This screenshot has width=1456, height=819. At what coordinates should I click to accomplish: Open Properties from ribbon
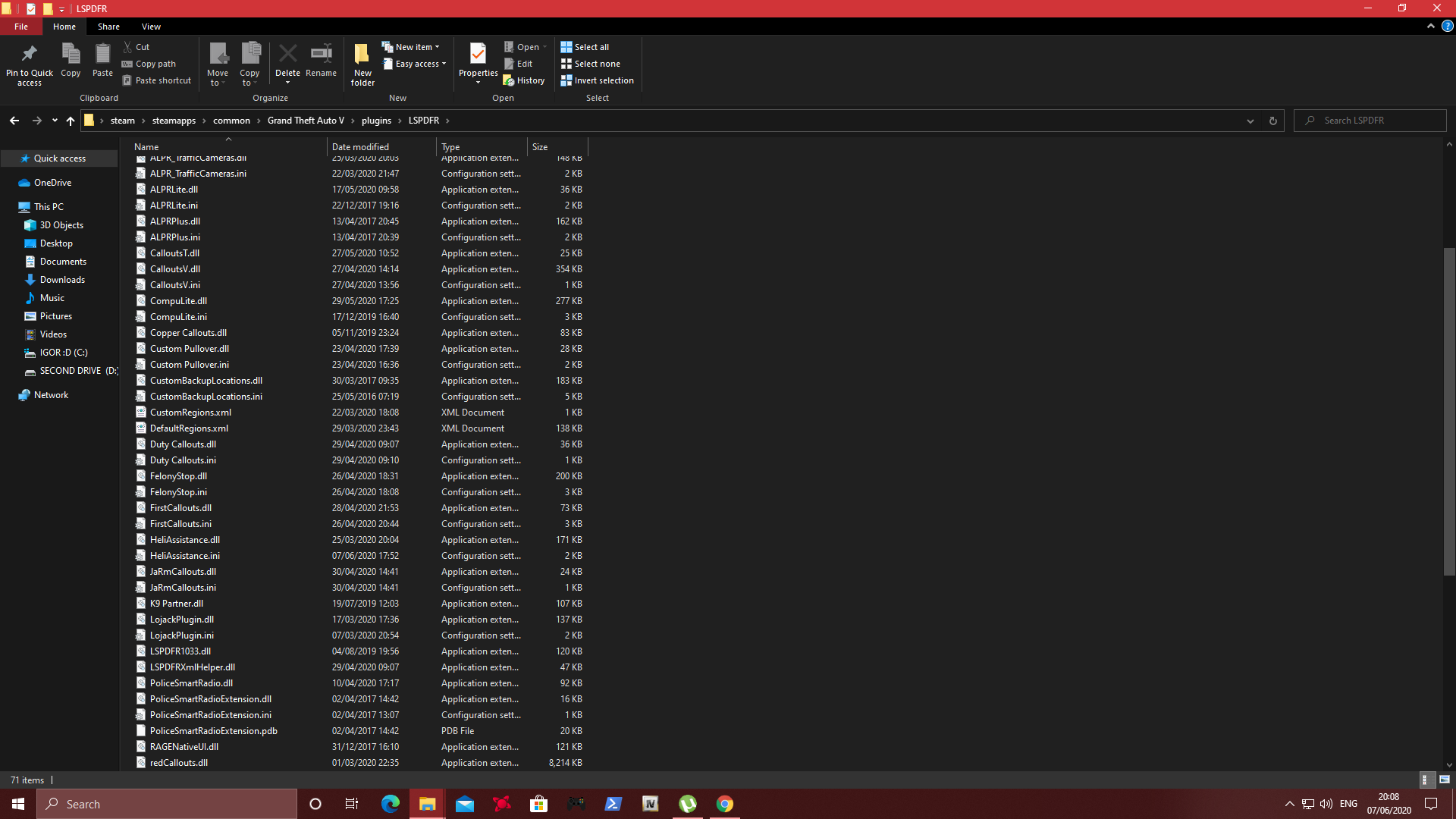[x=478, y=55]
